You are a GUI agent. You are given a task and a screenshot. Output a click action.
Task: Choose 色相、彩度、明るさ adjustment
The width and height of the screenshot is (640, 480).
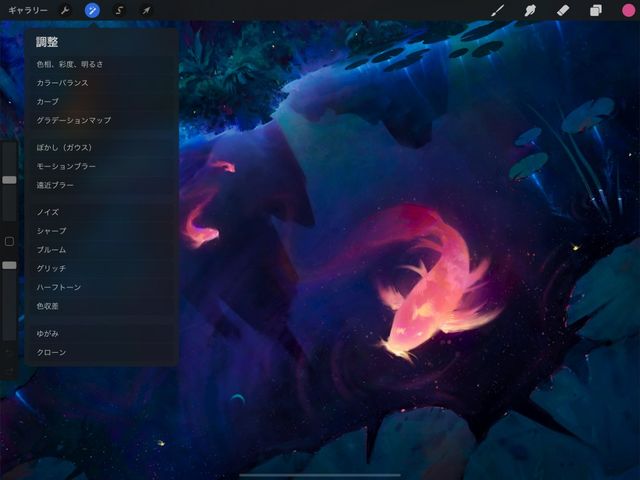coord(102,64)
